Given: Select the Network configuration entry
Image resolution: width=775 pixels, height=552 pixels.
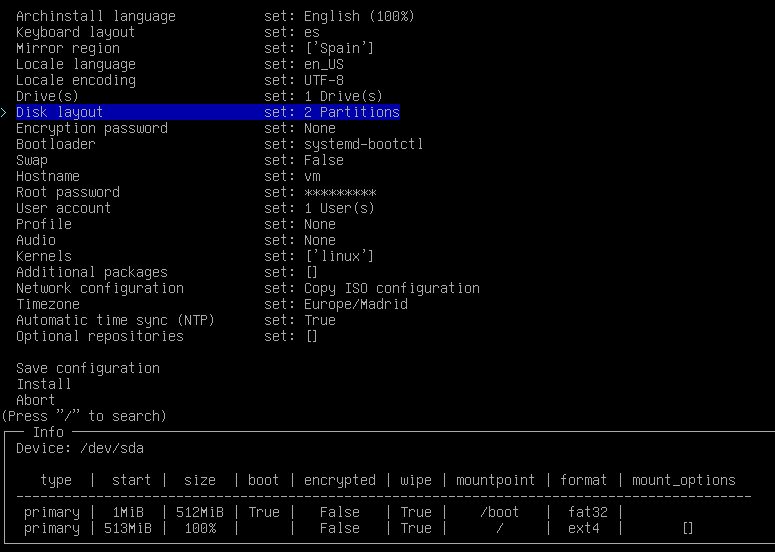Looking at the screenshot, I should click(x=99, y=288).
